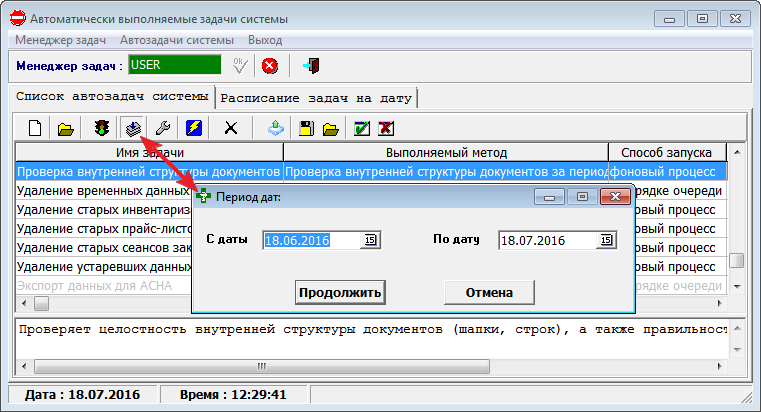Click the open folder icon beside floppy disk
The height and width of the screenshot is (412, 761).
(x=331, y=129)
